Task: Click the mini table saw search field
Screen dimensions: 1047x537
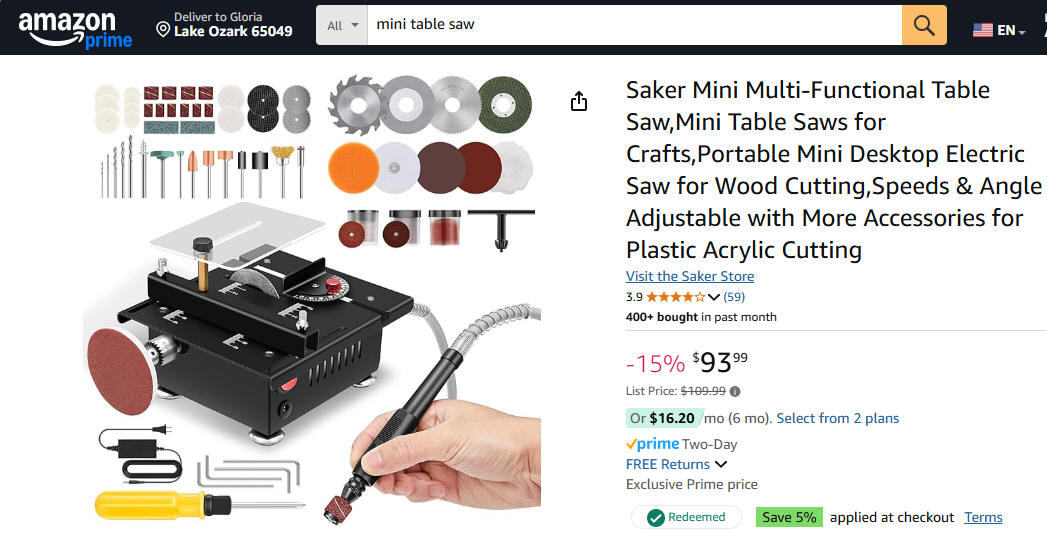Action: (x=634, y=25)
